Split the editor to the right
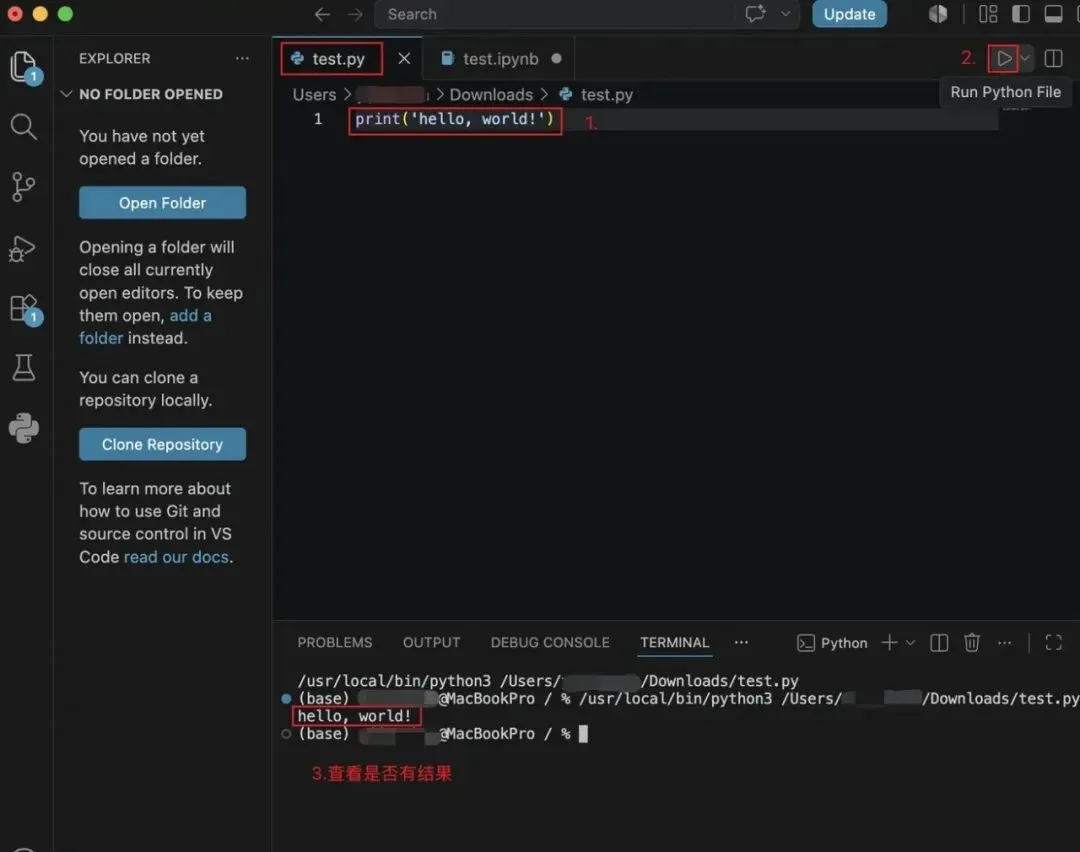Screen dimensions: 1080x852 point(1053,59)
